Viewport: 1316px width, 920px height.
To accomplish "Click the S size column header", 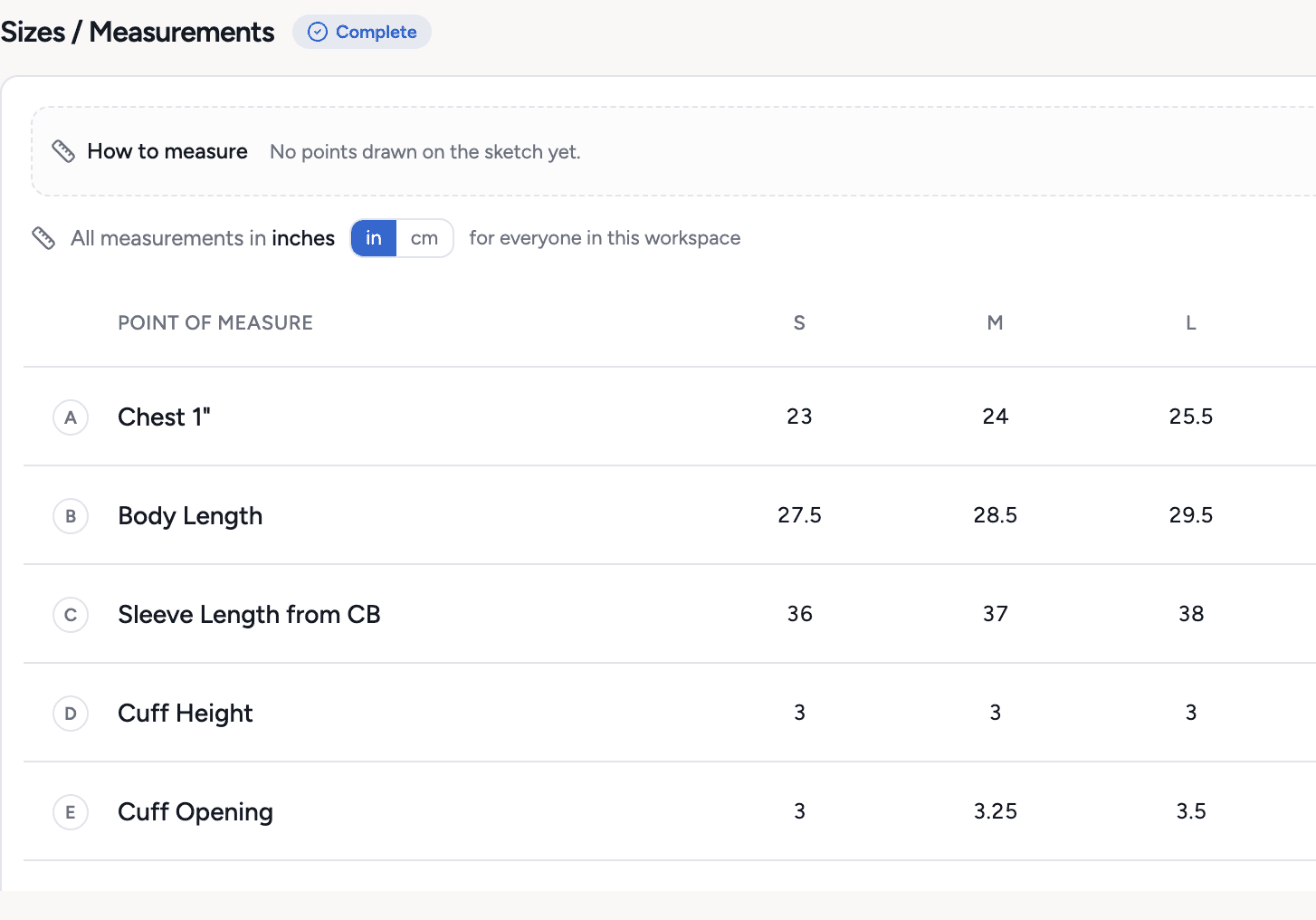I will click(x=799, y=323).
